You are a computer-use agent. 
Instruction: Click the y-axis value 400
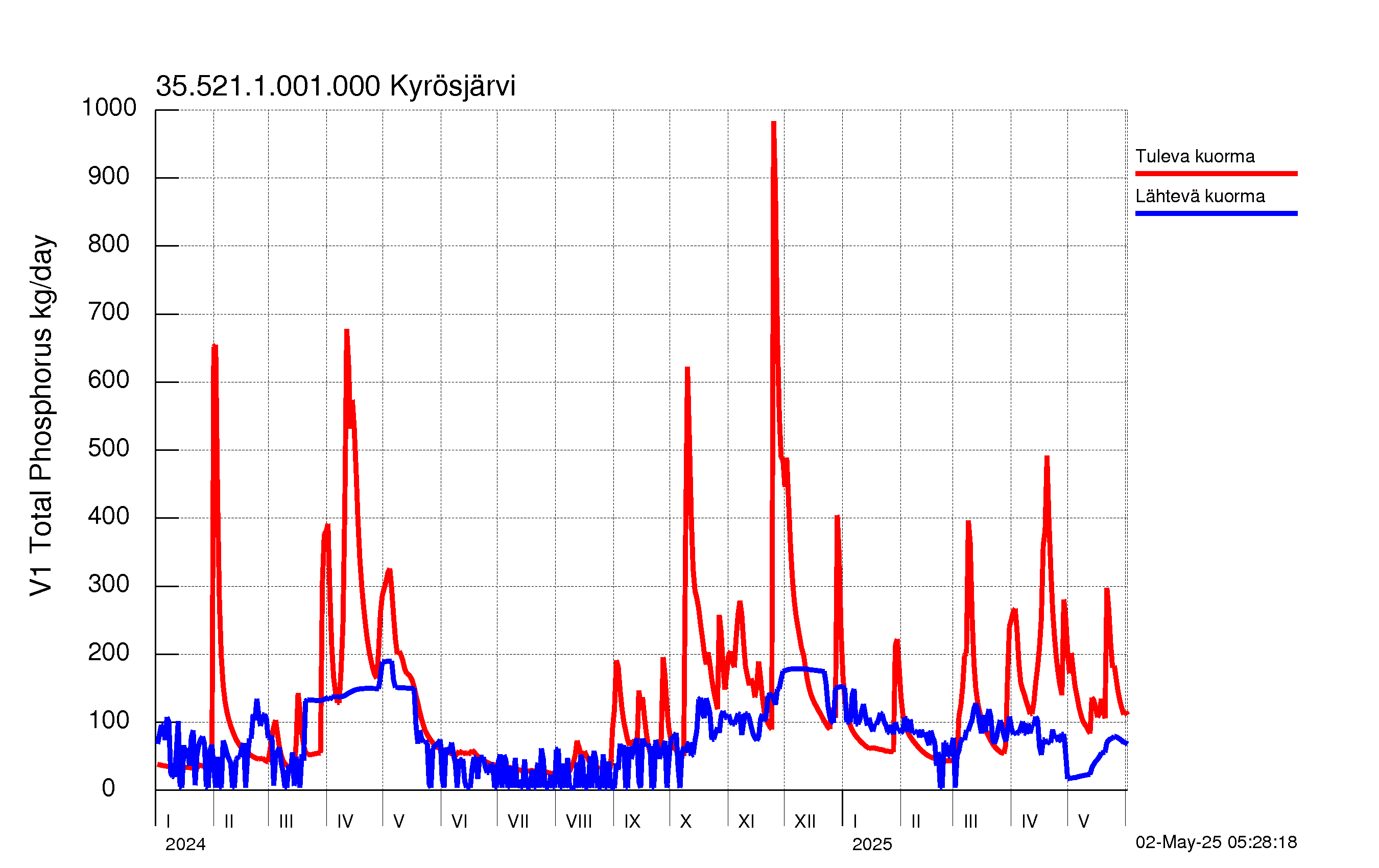point(109,516)
